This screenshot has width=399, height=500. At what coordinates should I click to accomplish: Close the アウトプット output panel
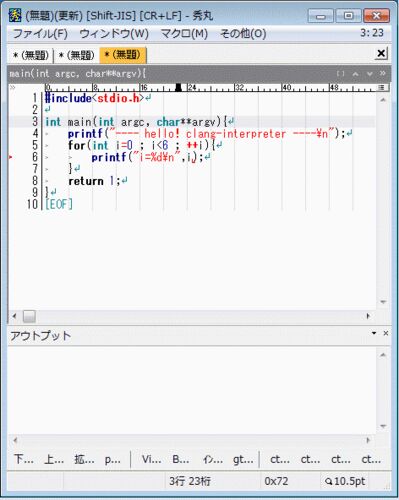(x=386, y=333)
